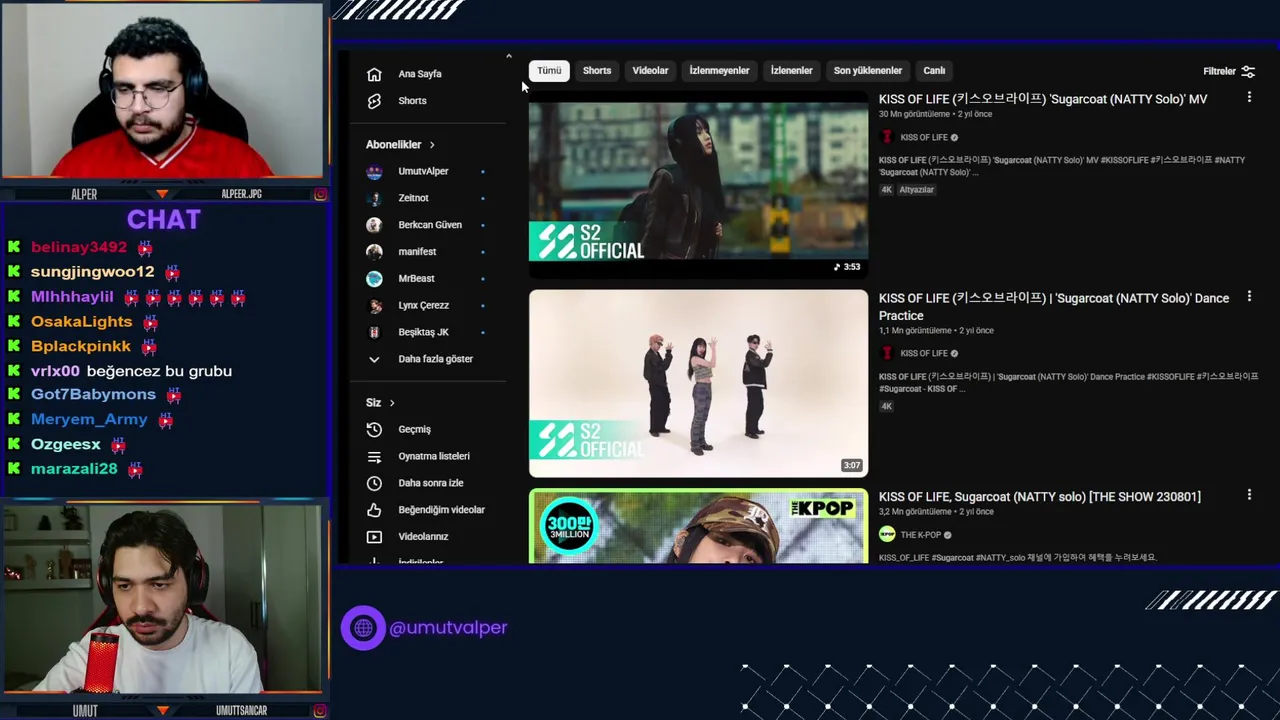
Task: Open Oynatma listeleri playlist icon
Action: coord(374,456)
